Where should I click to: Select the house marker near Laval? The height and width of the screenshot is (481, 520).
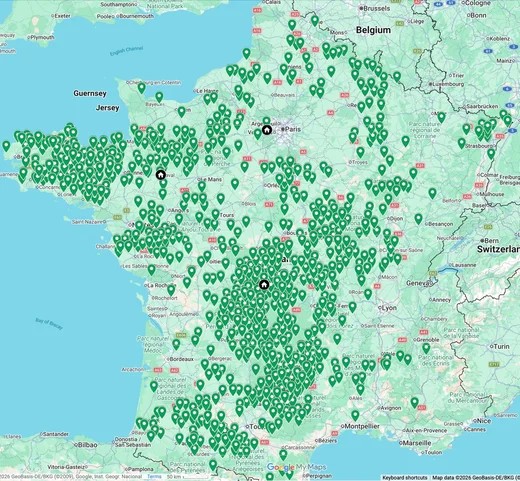[161, 174]
